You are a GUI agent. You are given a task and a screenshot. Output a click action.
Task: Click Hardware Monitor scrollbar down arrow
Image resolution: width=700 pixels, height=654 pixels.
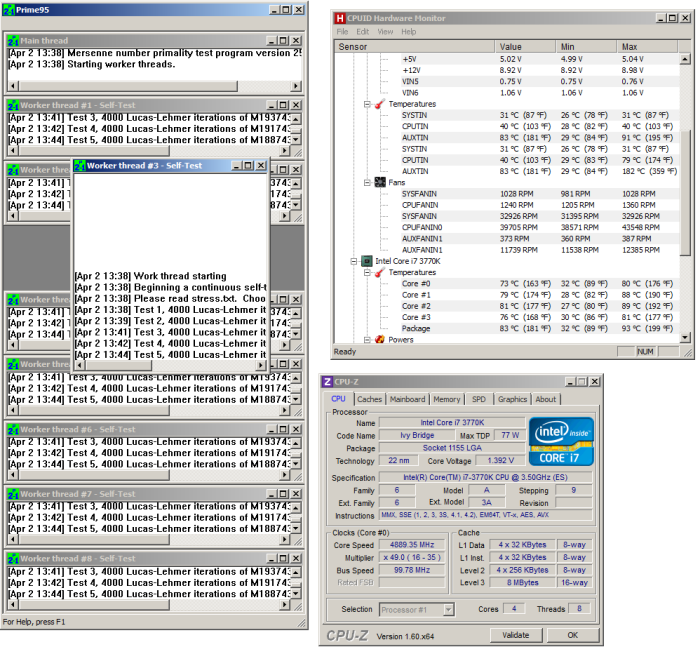click(685, 338)
